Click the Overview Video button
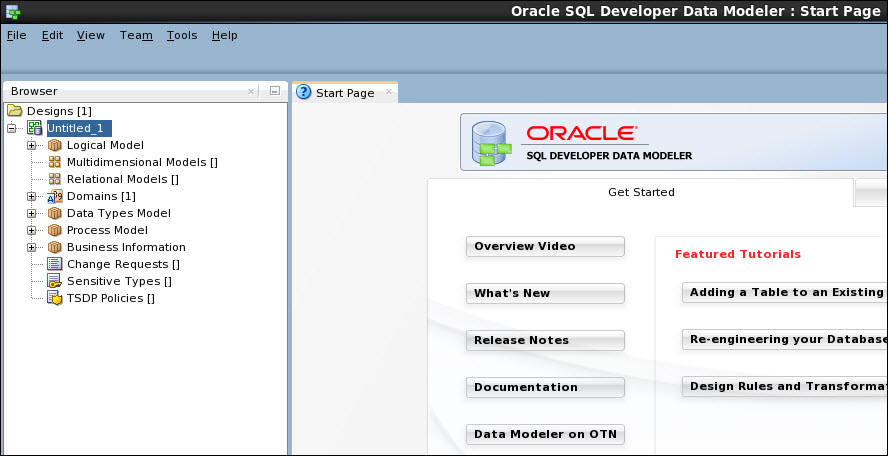Viewport: 888px width, 456px height. pos(545,246)
